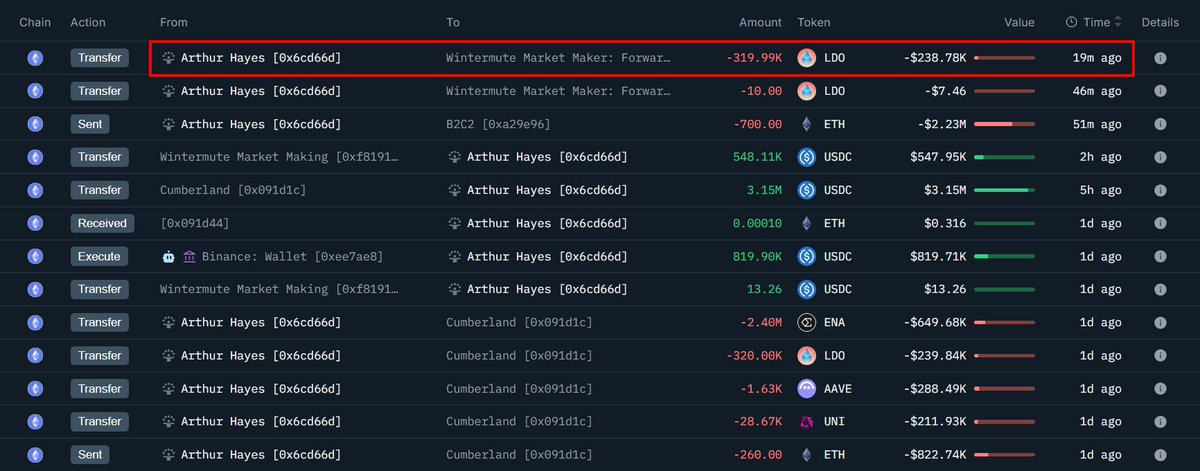Sort transactions by the Time column

pyautogui.click(x=1096, y=22)
